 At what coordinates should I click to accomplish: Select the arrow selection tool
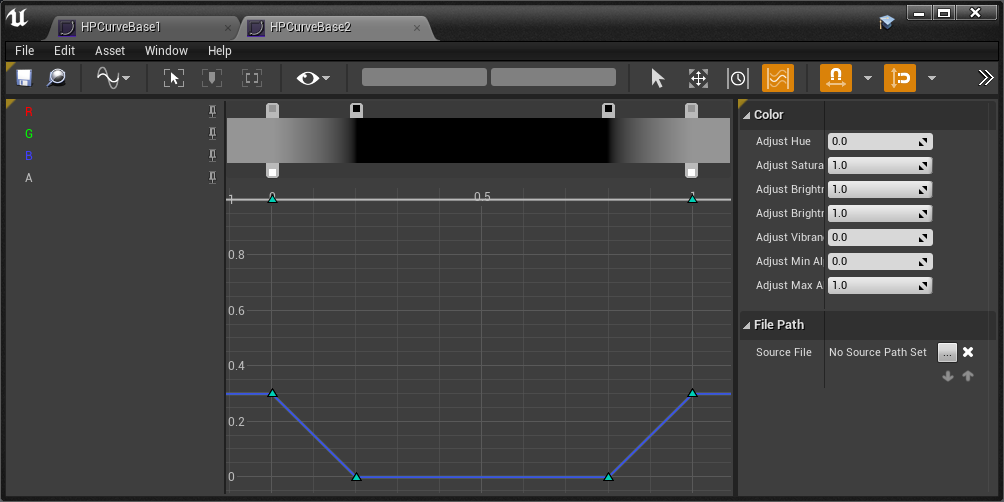[658, 78]
